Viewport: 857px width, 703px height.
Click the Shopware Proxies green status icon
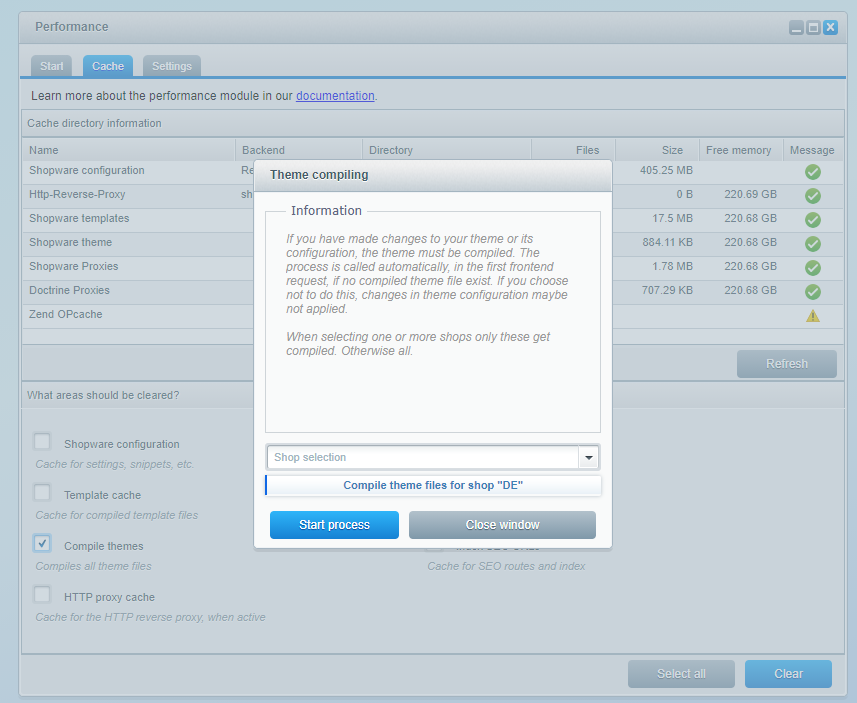[812, 268]
